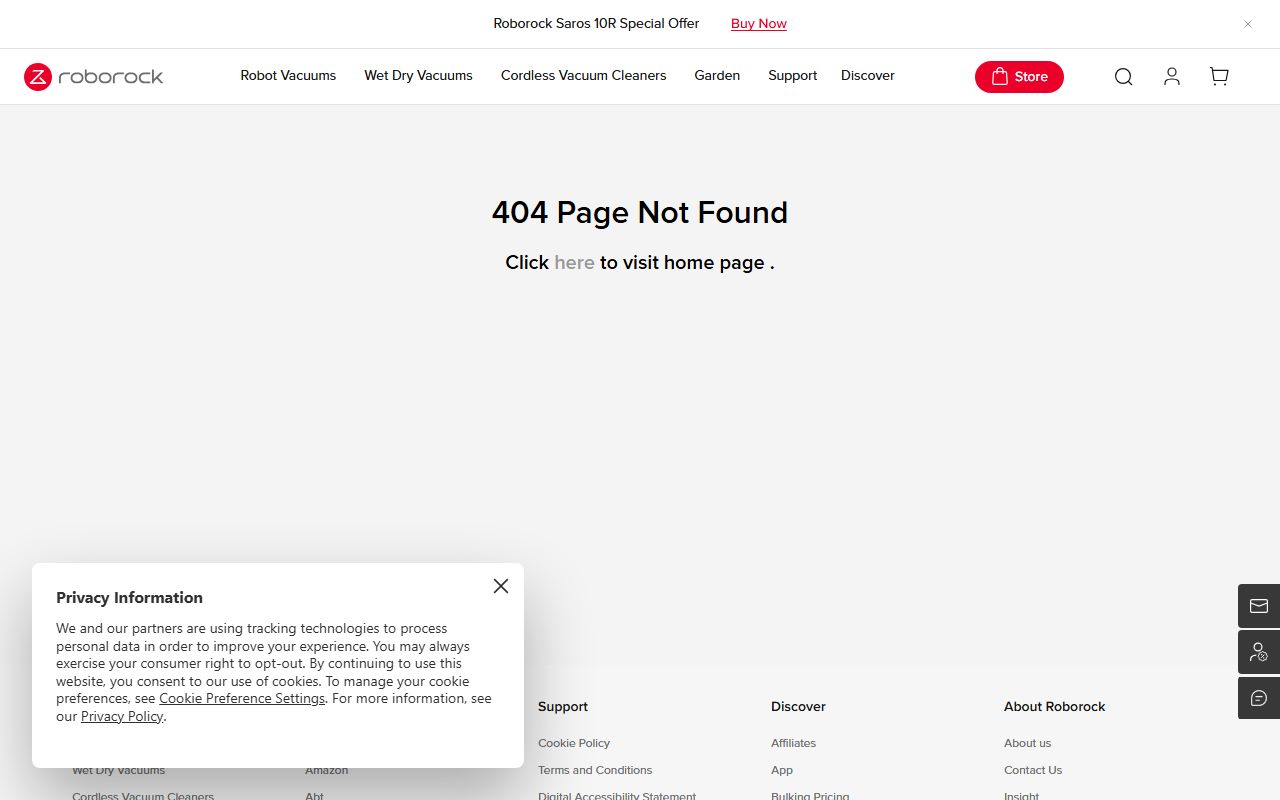Open the Garden menu
Viewport: 1280px width, 800px height.
(717, 76)
